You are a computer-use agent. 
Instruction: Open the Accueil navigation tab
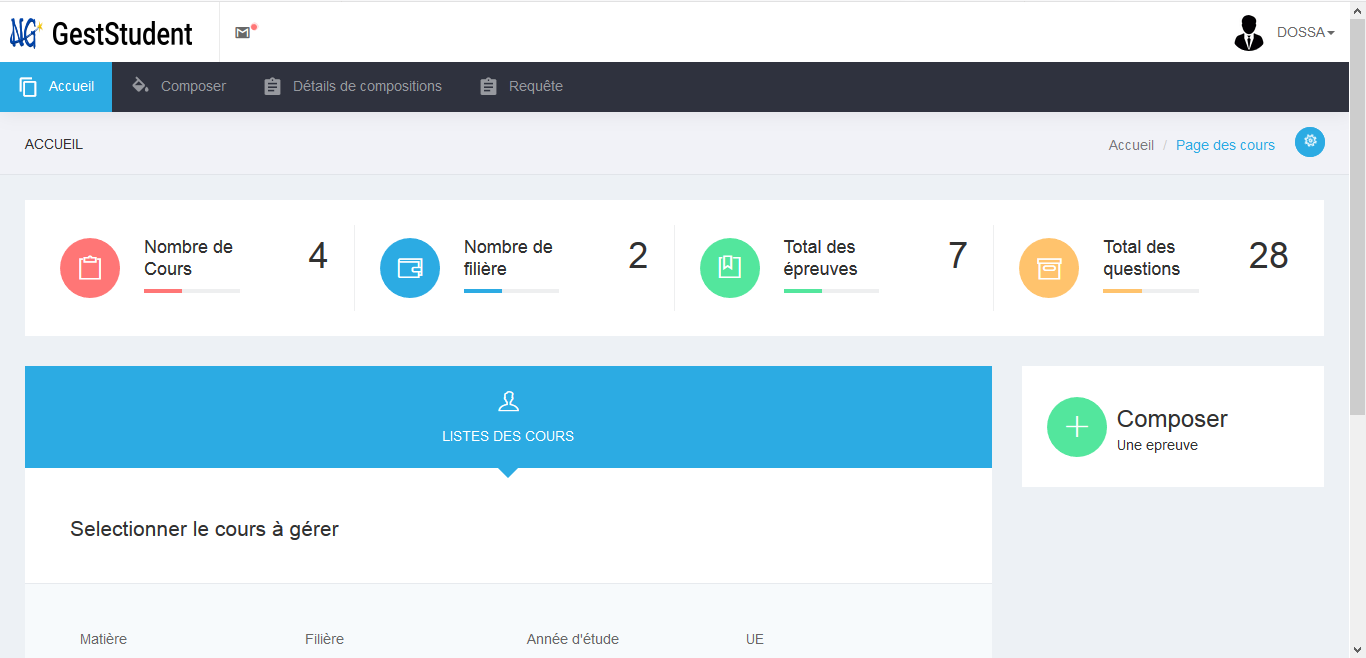[57, 87]
